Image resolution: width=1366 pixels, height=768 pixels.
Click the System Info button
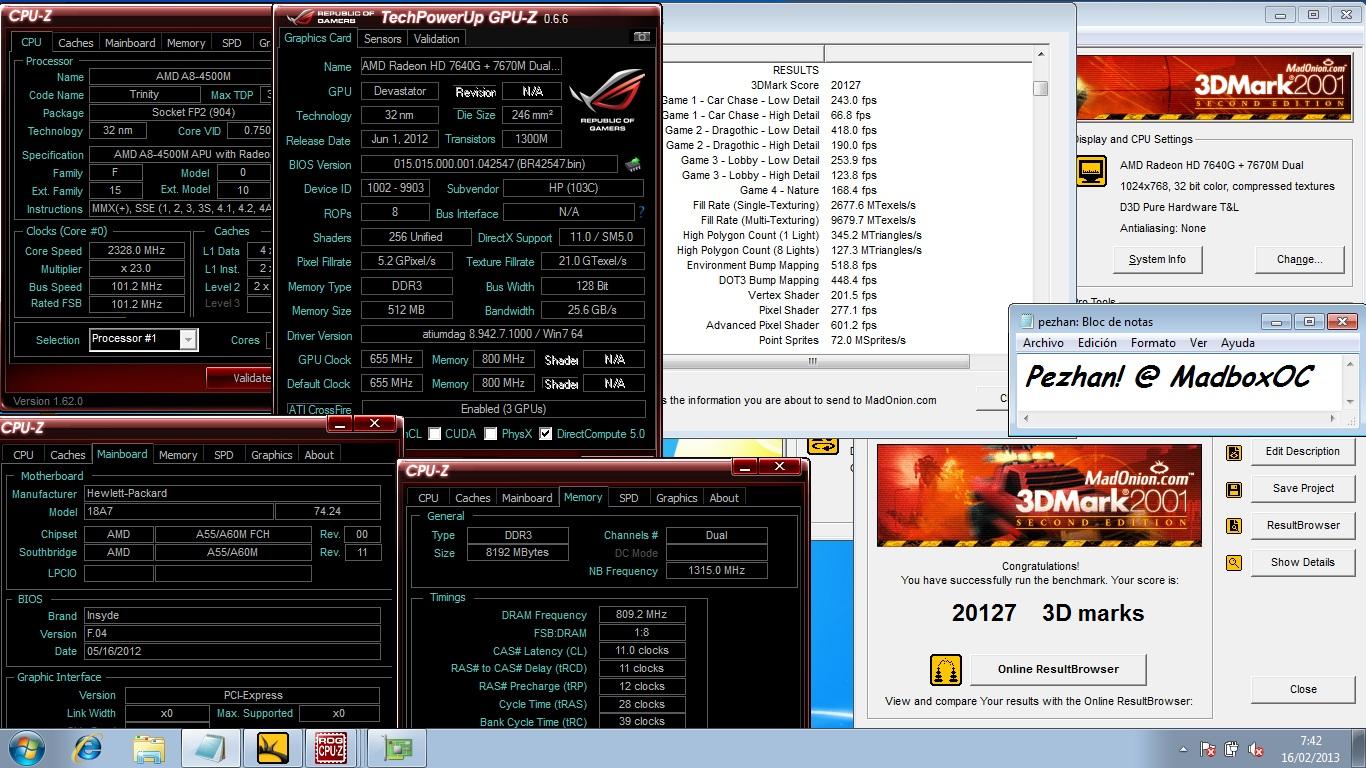click(x=1157, y=259)
